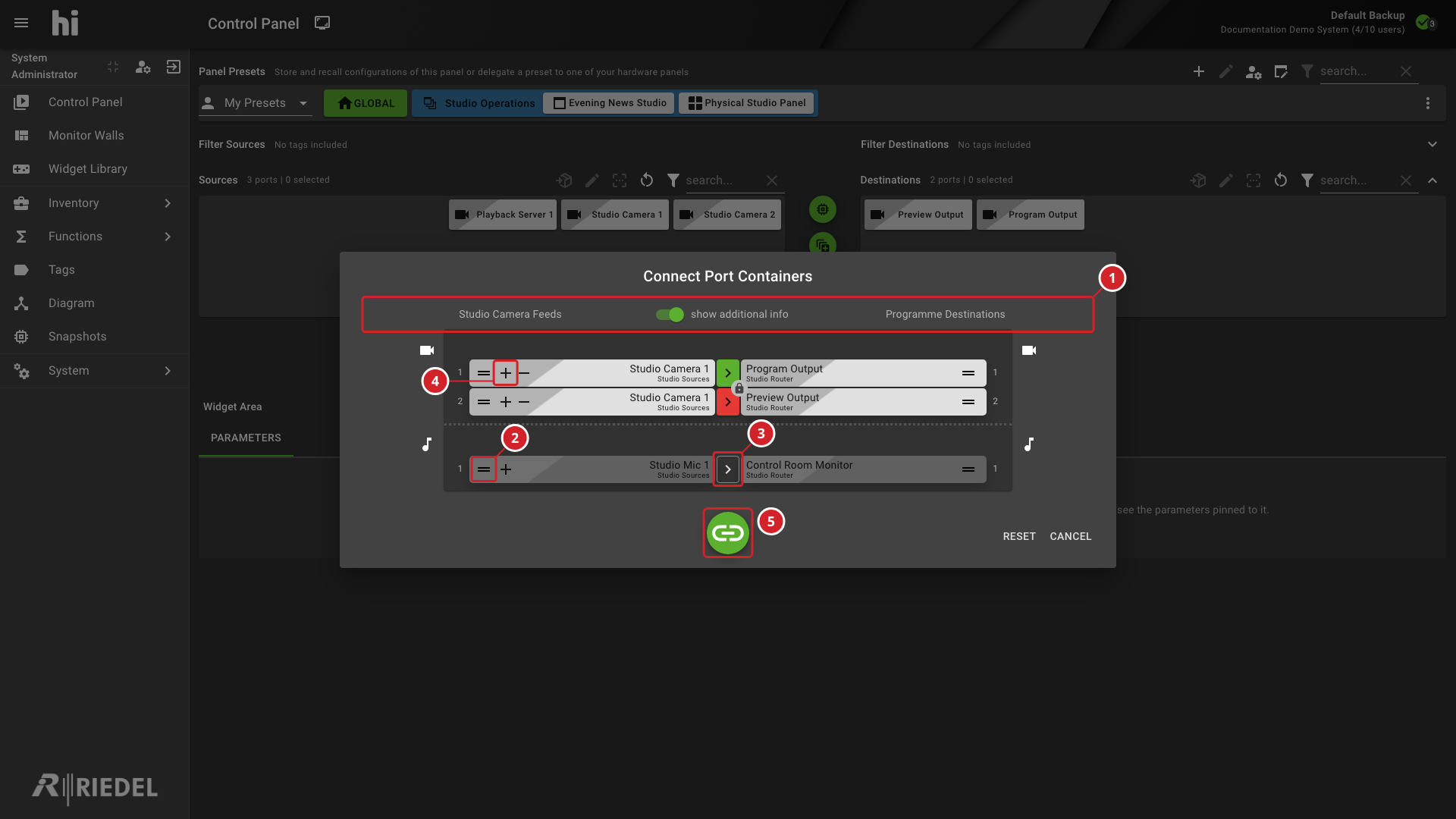This screenshot has width=1456, height=819.
Task: Open Snapshots in the sidebar
Action: (94, 337)
